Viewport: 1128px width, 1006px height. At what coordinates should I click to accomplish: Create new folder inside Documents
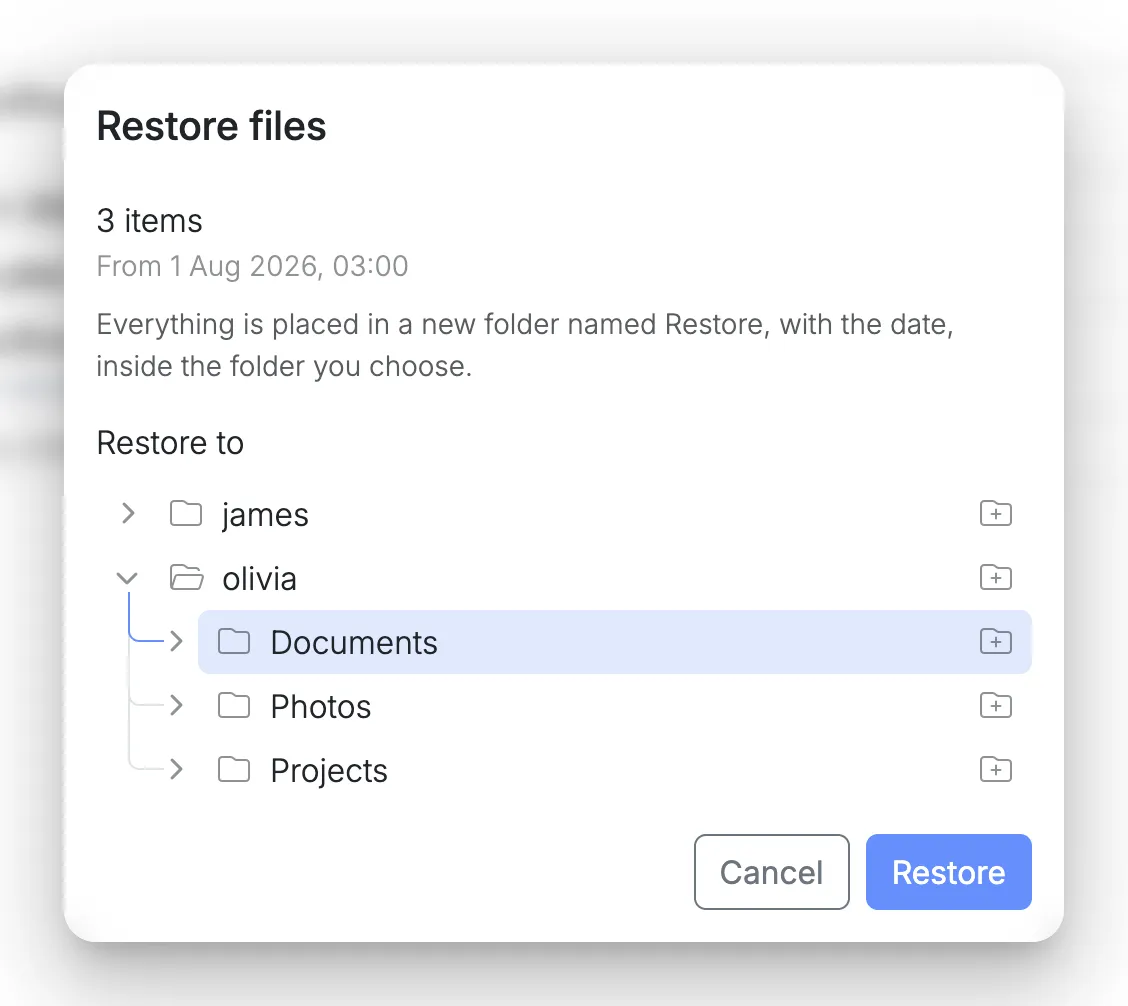pos(996,642)
